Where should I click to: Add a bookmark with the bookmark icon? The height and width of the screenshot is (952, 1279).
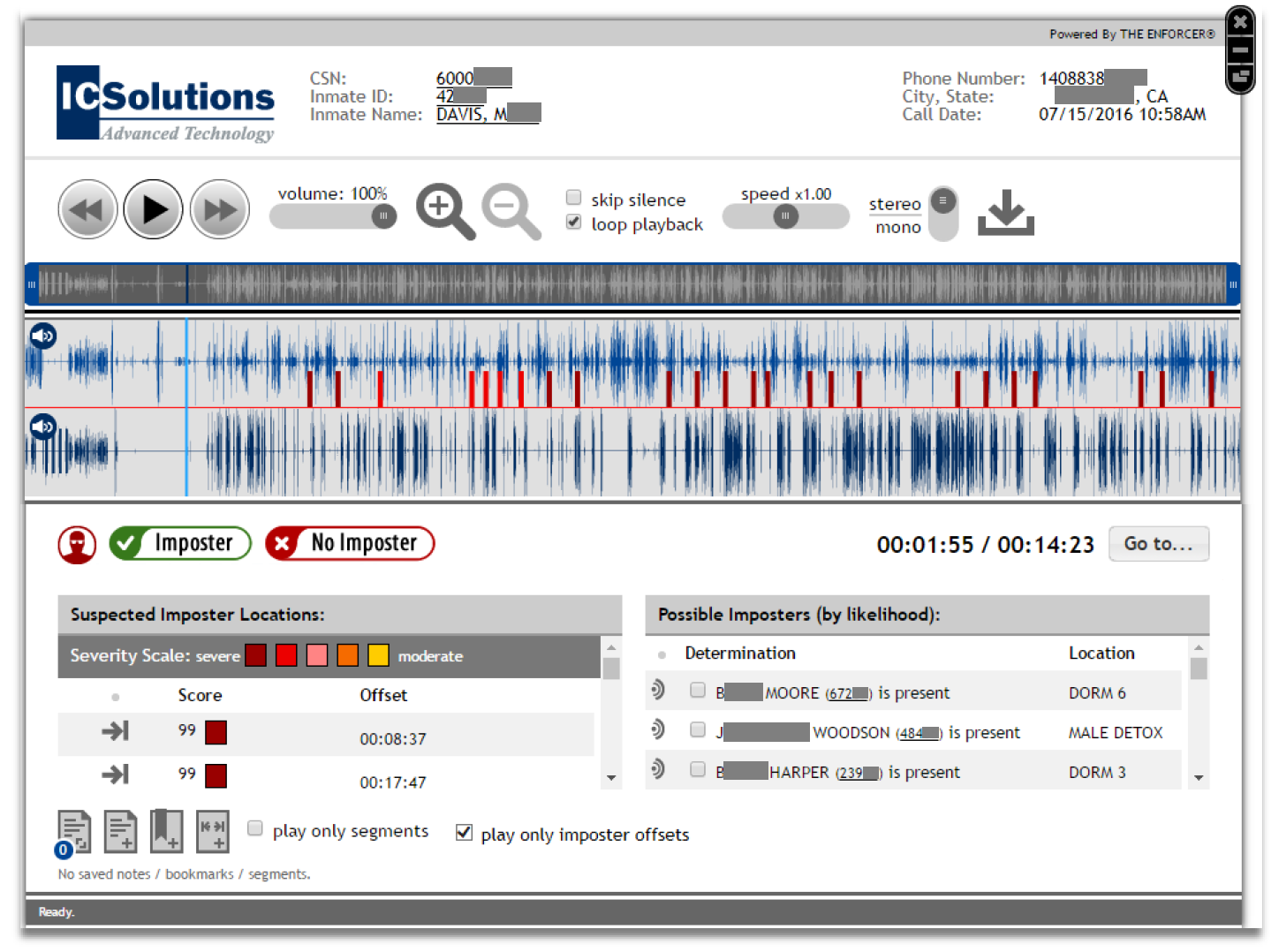(166, 831)
